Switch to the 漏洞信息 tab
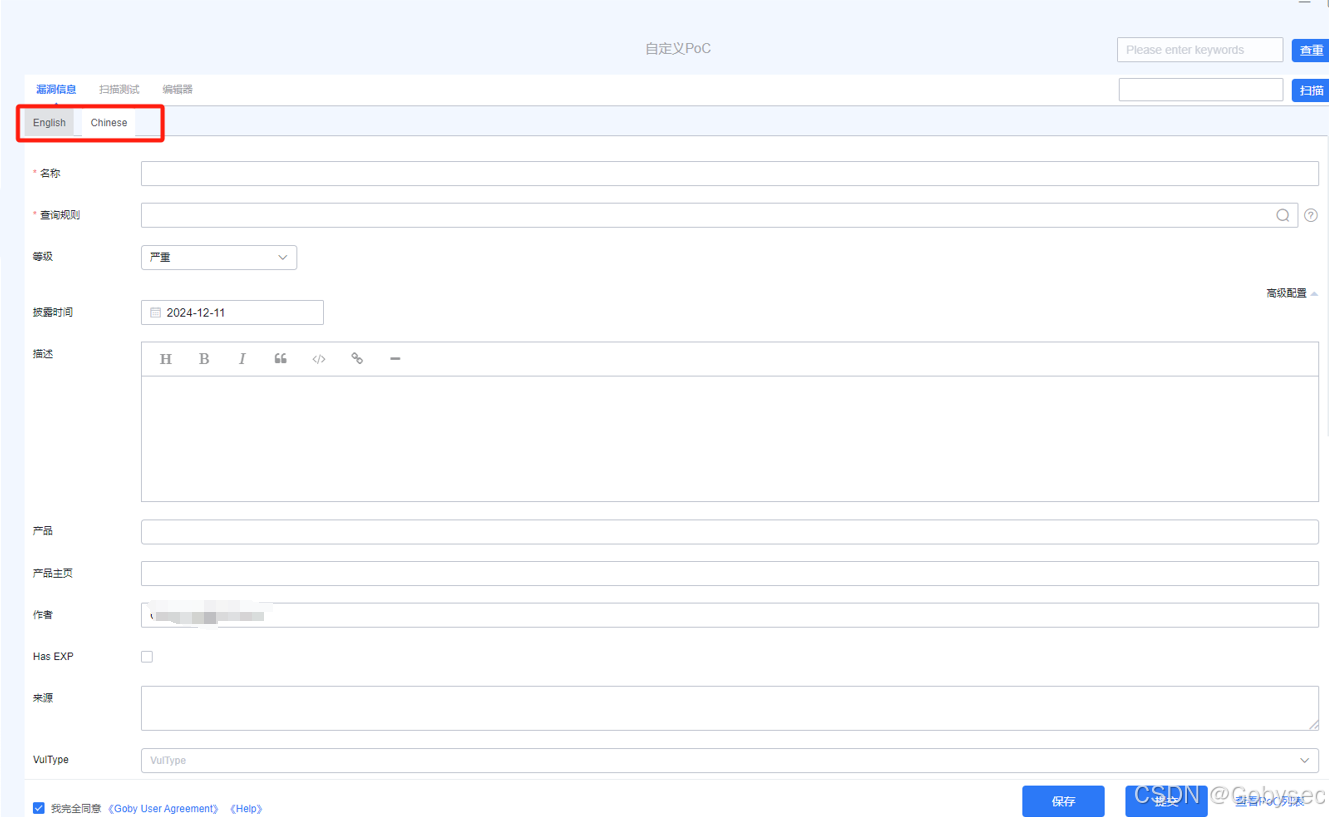The image size is (1329, 817). [56, 89]
